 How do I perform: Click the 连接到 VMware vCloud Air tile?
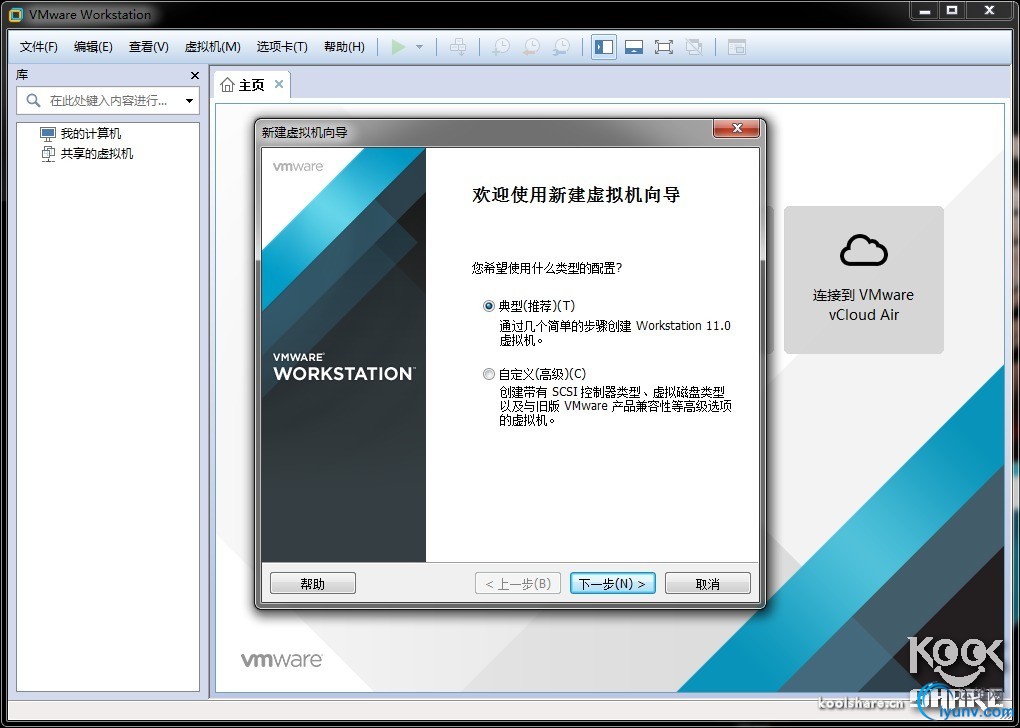[x=863, y=280]
